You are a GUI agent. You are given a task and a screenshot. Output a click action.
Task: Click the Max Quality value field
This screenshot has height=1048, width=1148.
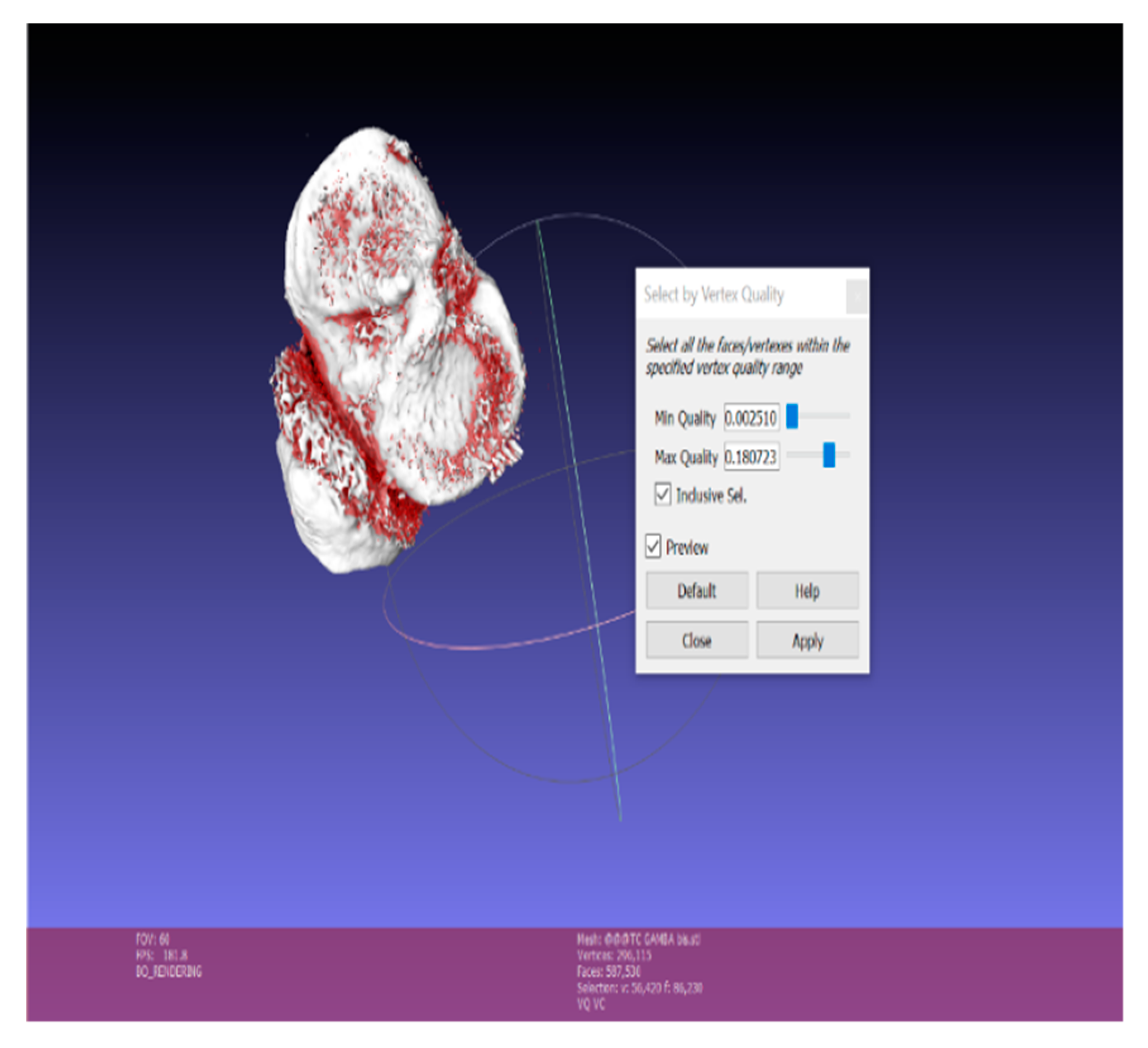pos(751,457)
